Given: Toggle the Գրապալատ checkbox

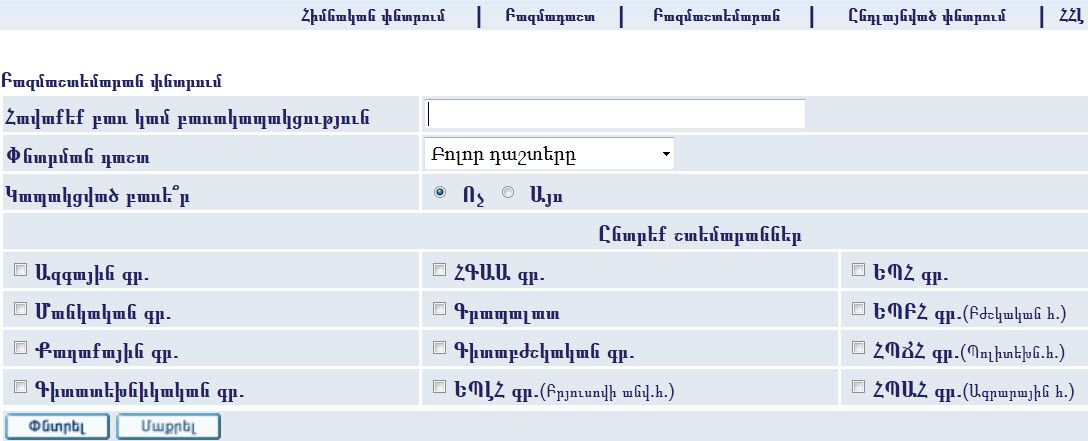Looking at the screenshot, I should [x=439, y=310].
